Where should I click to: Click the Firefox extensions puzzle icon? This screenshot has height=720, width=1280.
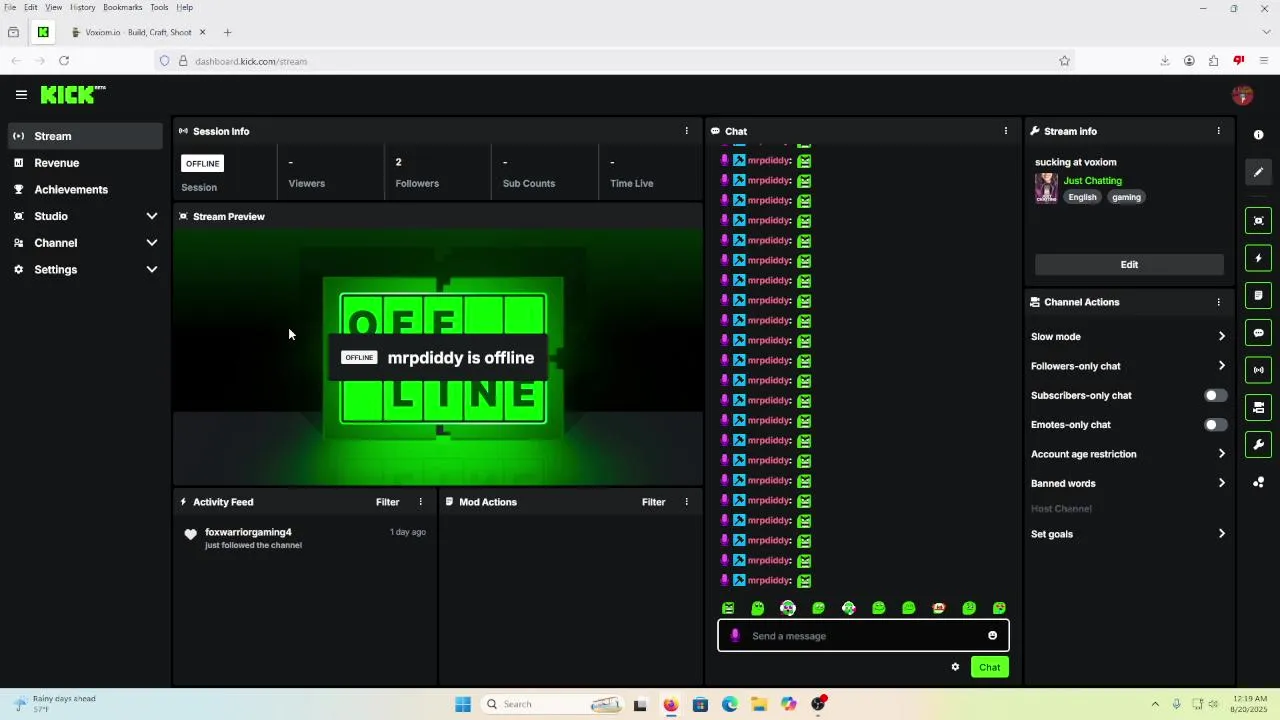click(x=1213, y=61)
